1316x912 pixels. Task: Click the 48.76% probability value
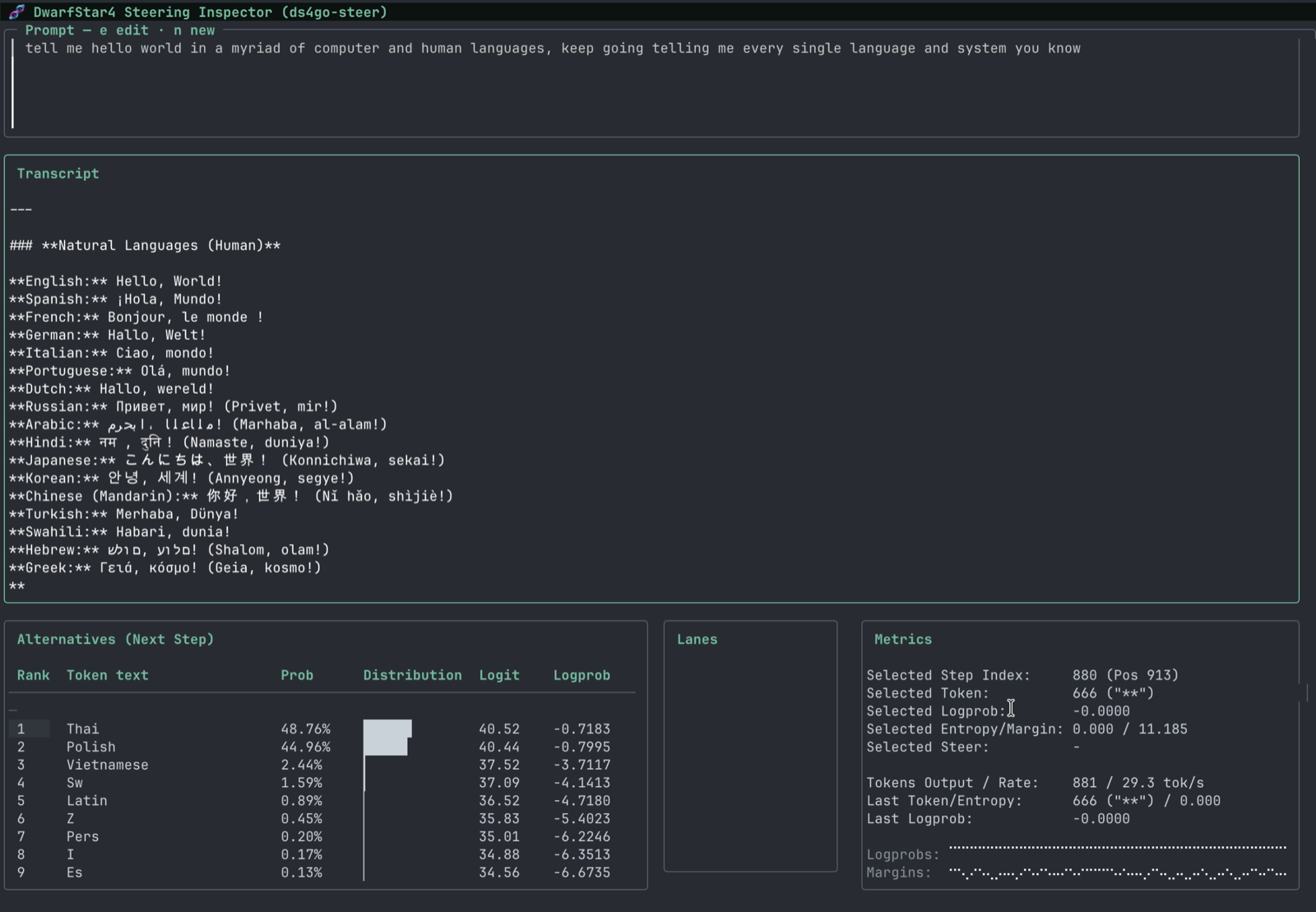pos(305,729)
